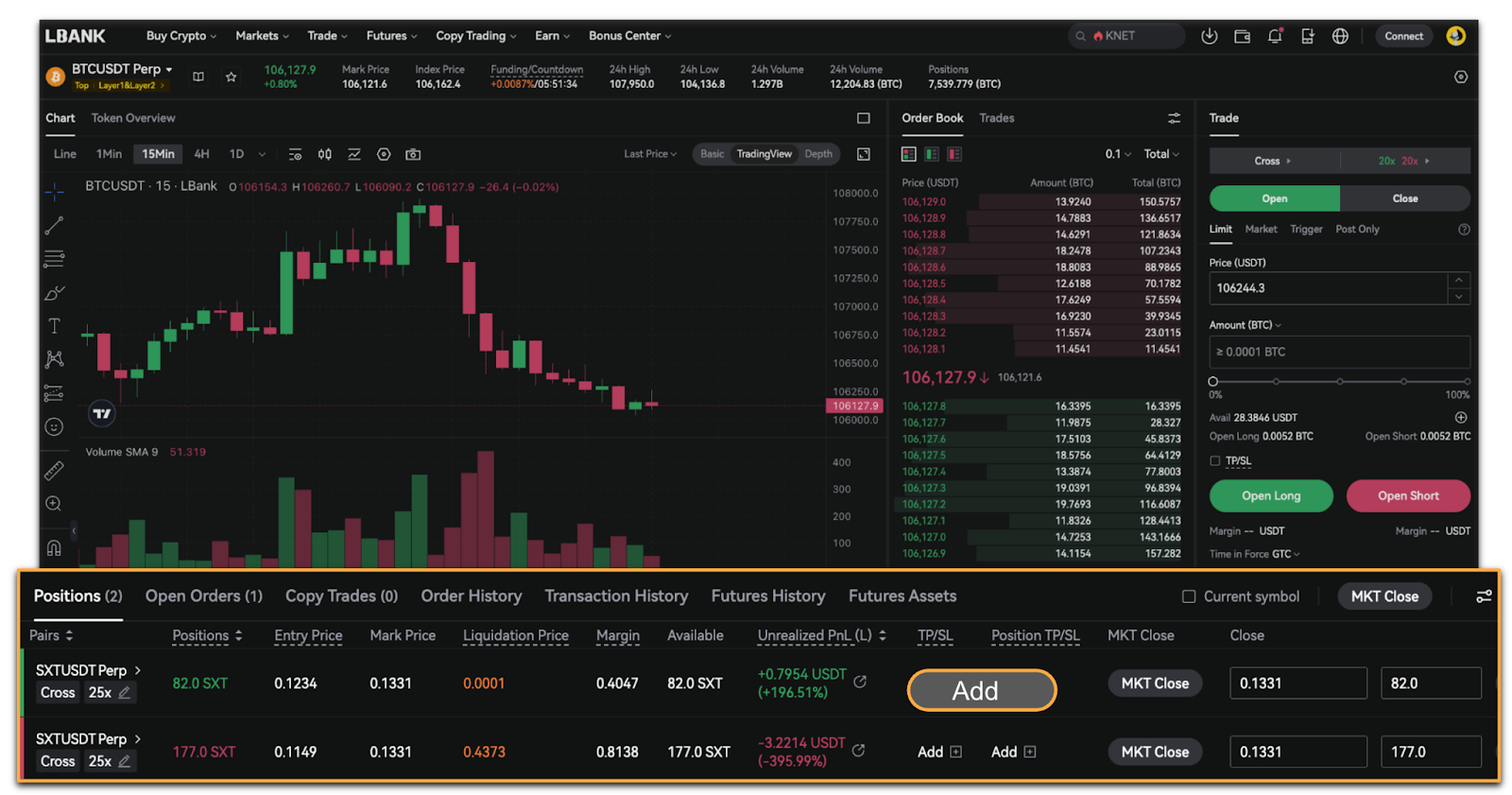Select the trend line drawing tool
Screen dimensions: 1512x795
click(54, 225)
